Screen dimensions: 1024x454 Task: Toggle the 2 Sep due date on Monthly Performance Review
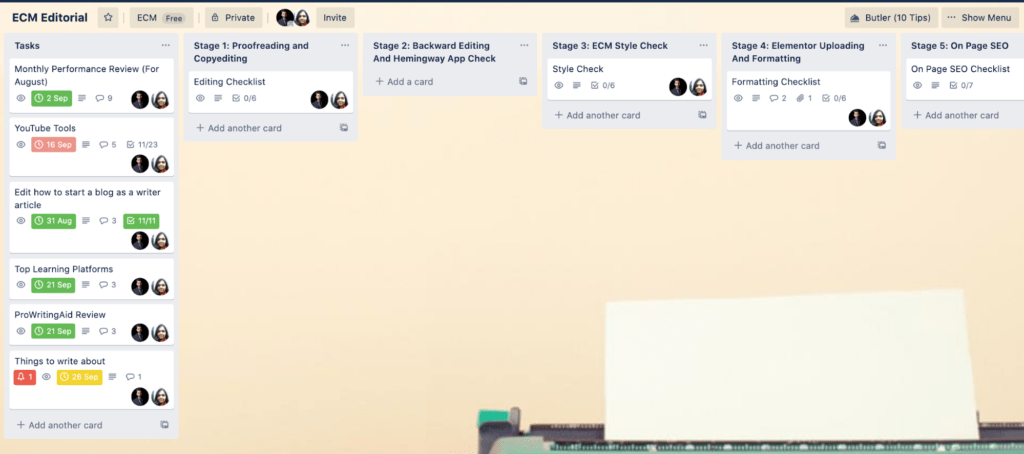click(x=52, y=98)
